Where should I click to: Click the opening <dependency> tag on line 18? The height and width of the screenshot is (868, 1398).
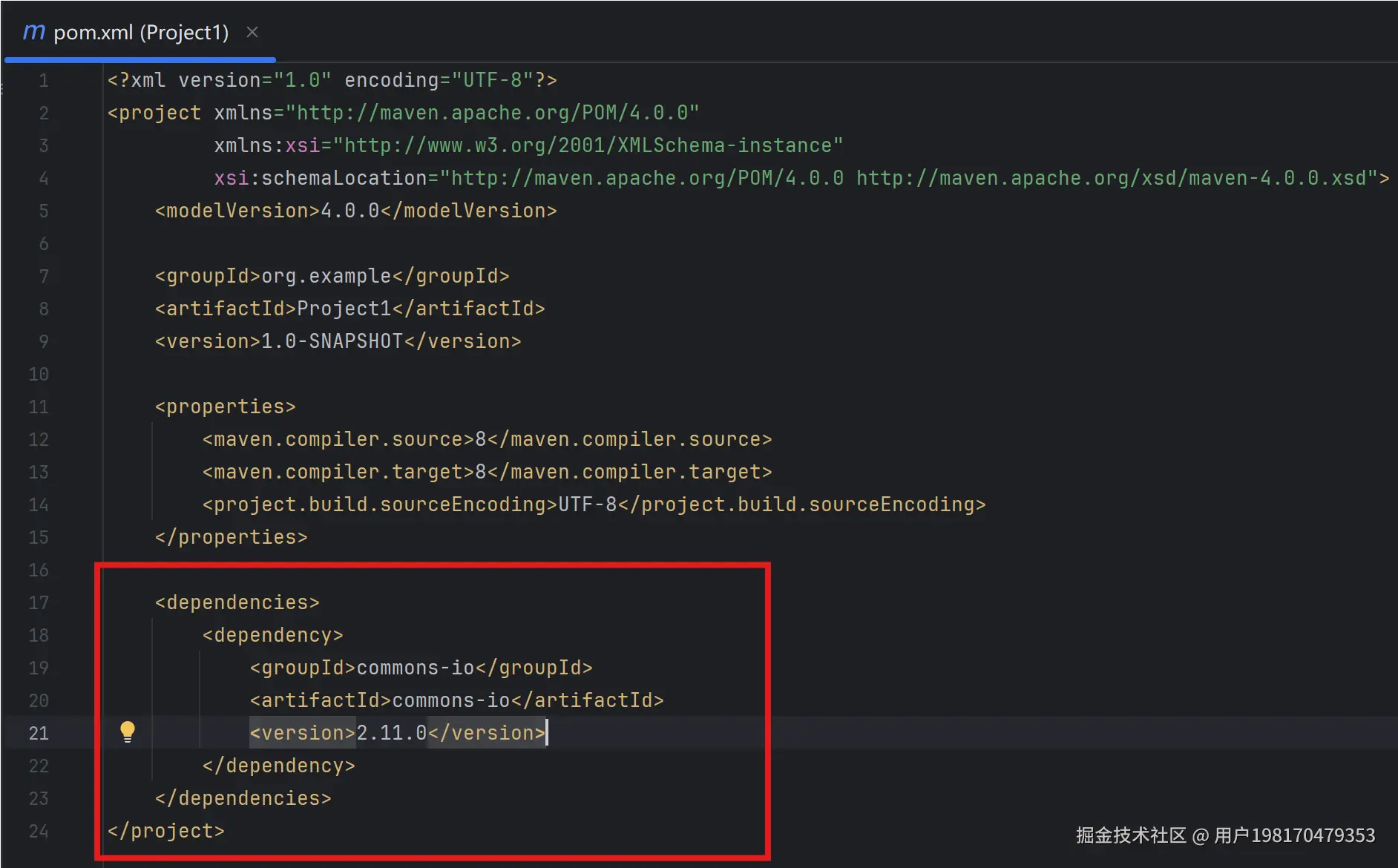tap(273, 635)
